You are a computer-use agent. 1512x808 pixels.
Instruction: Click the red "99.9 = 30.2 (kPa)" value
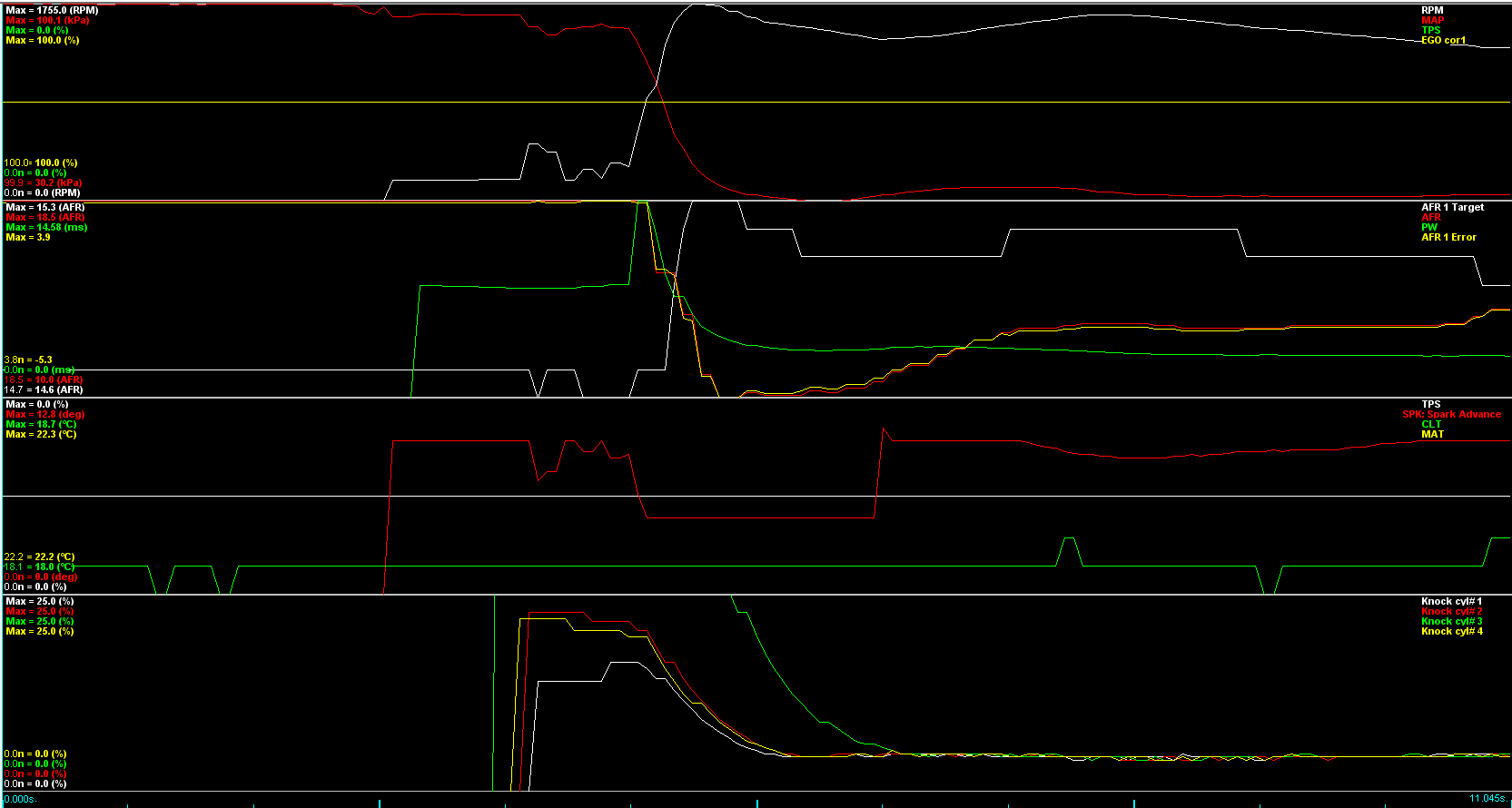(43, 183)
